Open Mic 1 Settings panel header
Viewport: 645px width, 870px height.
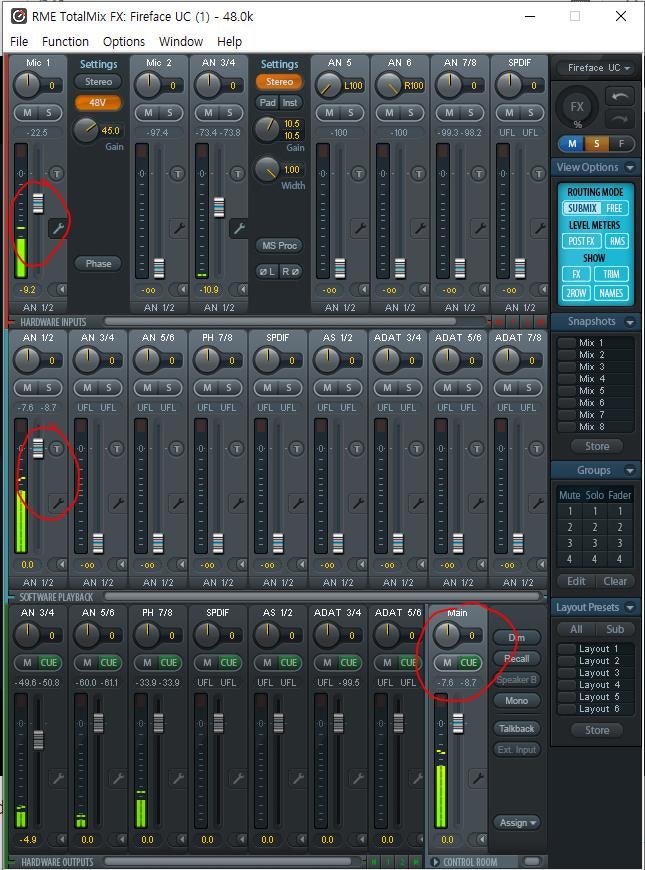[x=98, y=64]
